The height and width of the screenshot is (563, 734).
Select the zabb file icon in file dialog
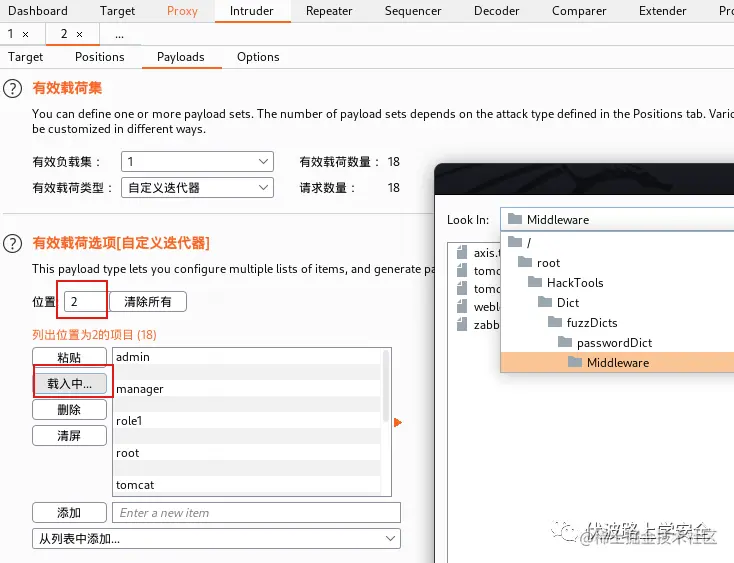[462, 325]
